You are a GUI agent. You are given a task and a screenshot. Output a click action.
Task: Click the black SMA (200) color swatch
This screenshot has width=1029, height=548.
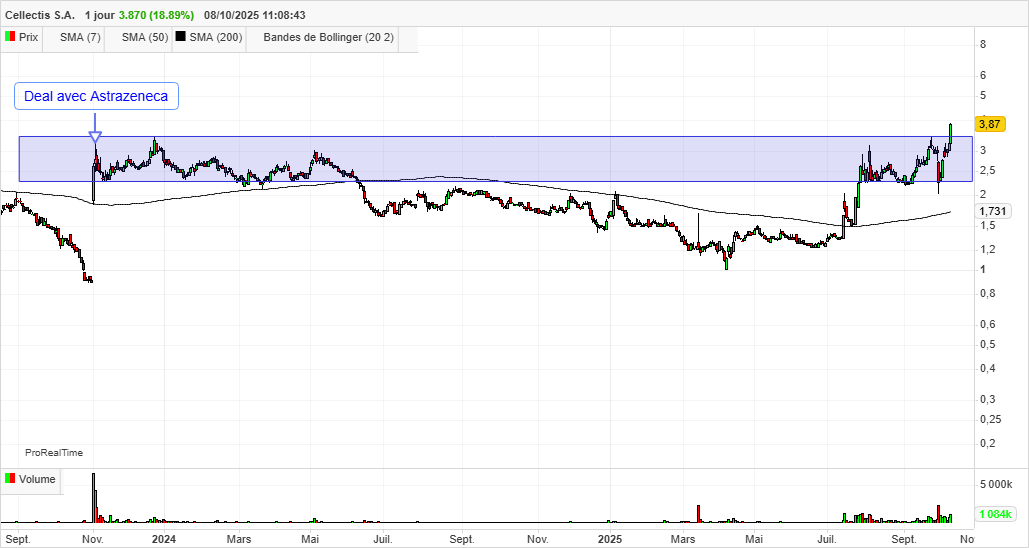pos(181,37)
